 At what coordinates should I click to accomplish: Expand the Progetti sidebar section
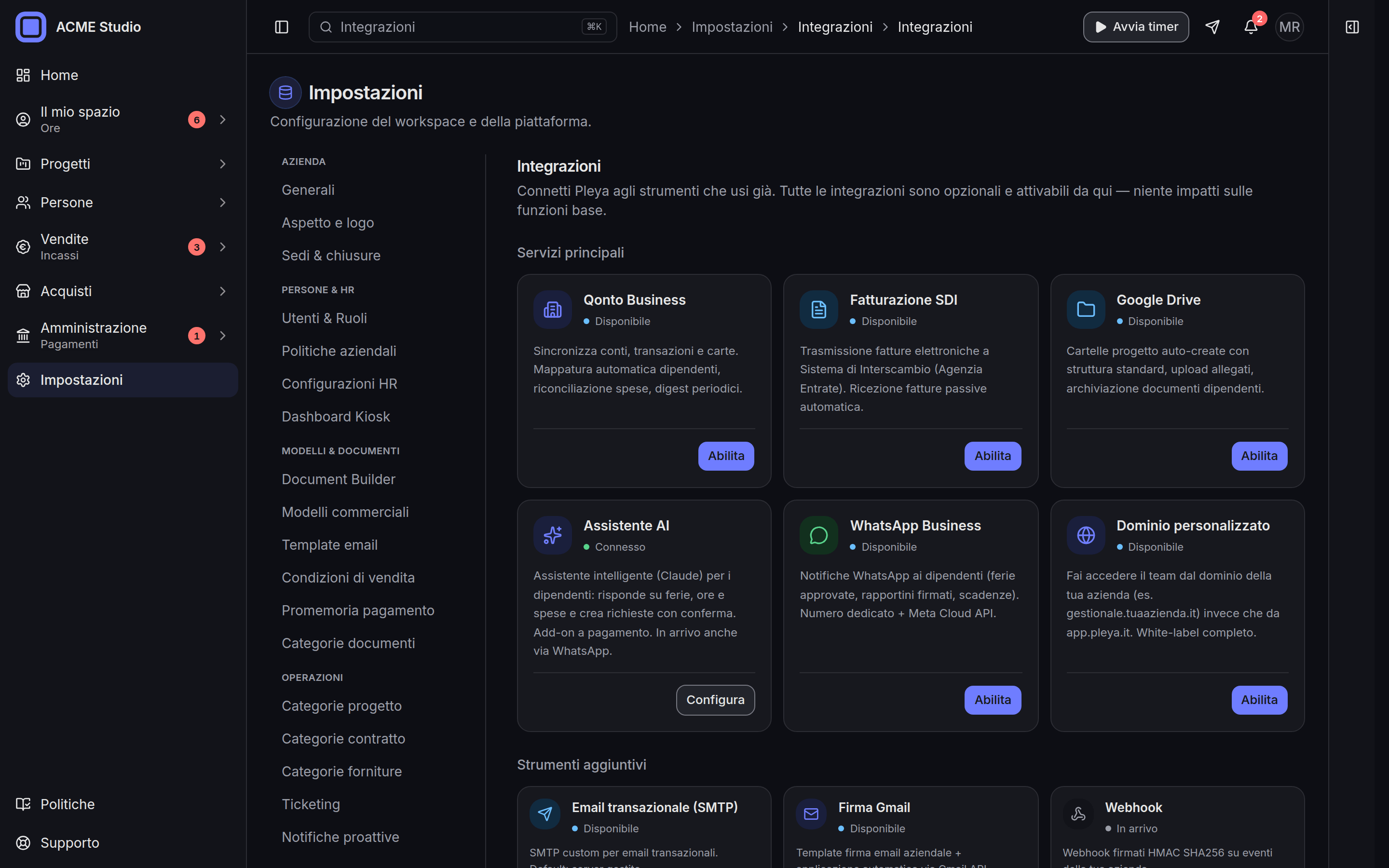(122, 164)
